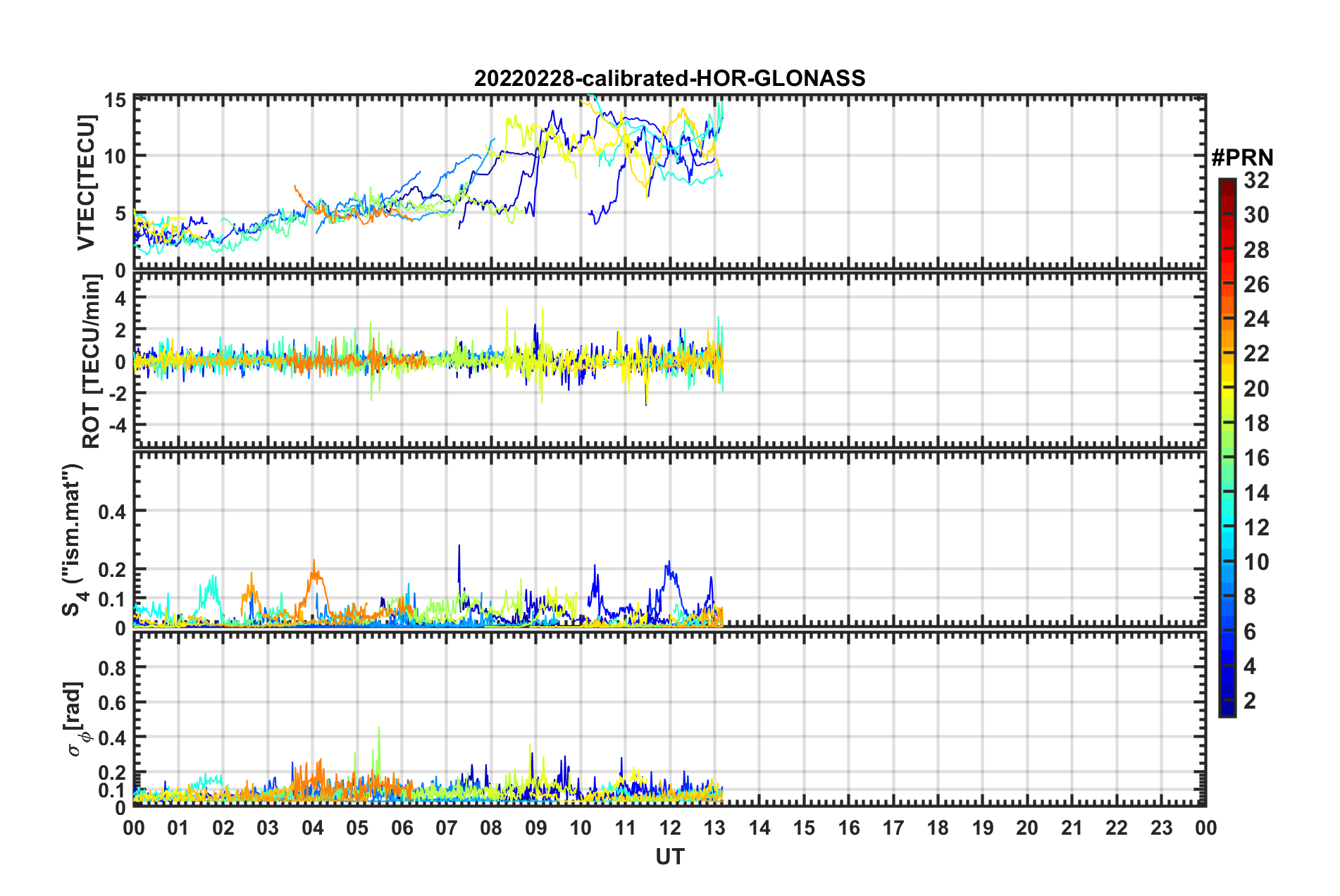This screenshot has height=896, width=1340.
Task: Click colorbar tick label 28
Action: (x=1256, y=250)
